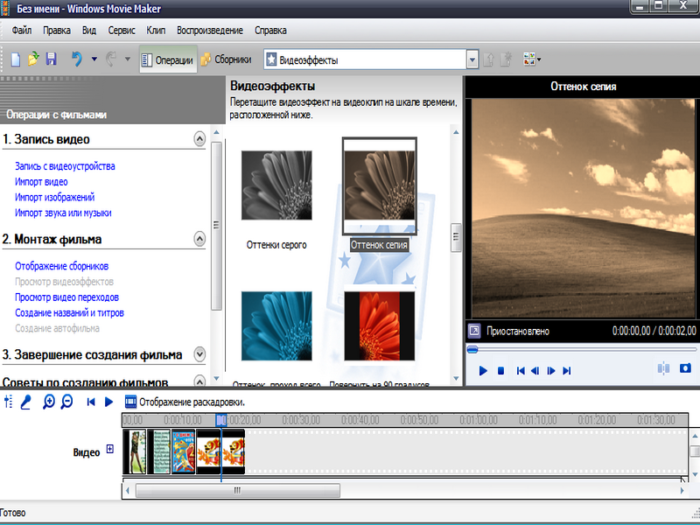Open the audio levels timeline icon
The image size is (700, 525).
point(8,402)
